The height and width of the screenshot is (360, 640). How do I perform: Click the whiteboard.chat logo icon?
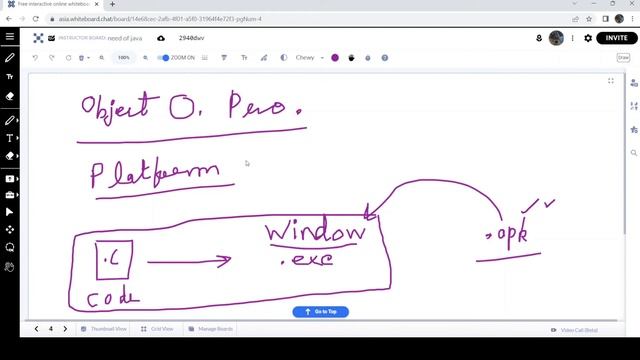pyautogui.click(x=38, y=38)
